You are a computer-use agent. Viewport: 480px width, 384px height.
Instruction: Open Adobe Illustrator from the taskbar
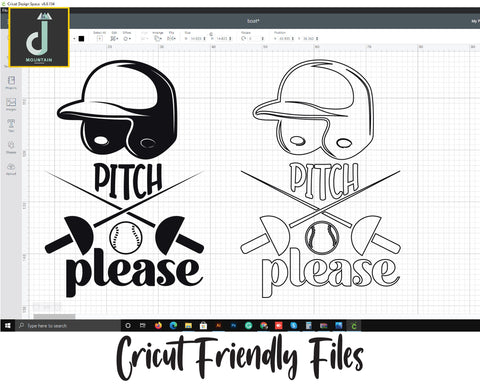click(219, 325)
